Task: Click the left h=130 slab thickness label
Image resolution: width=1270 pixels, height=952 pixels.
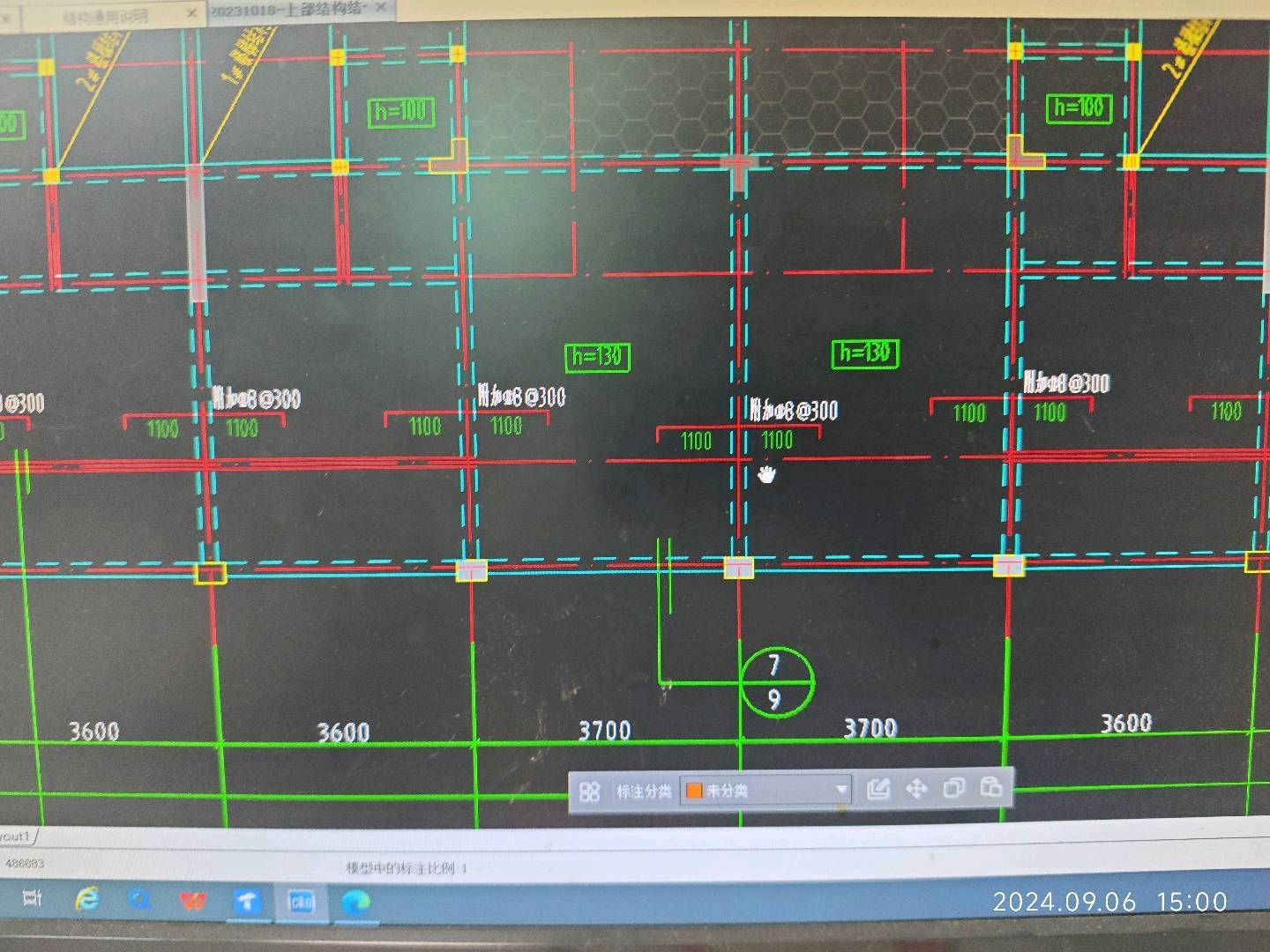Action: coord(597,356)
